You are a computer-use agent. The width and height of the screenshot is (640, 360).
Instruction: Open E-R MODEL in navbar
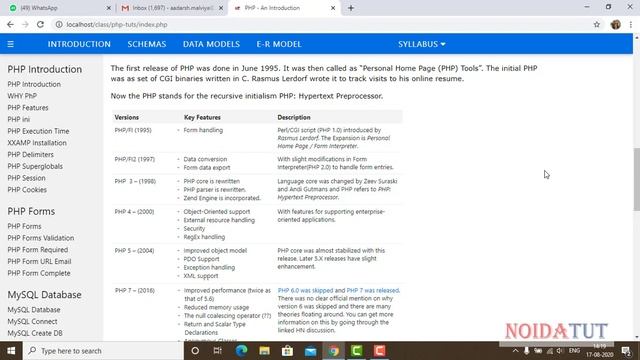(279, 44)
